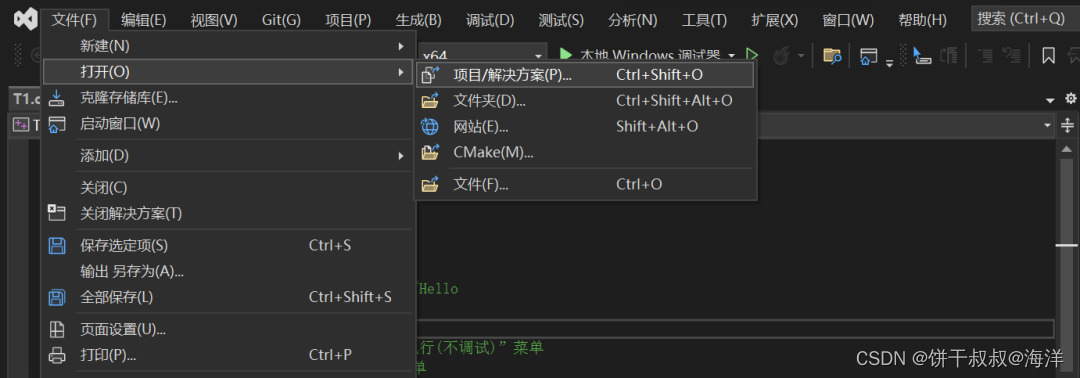Viewport: 1080px width, 378px height.
Task: Open the toolbar overflow options arrow
Action: [x=889, y=63]
